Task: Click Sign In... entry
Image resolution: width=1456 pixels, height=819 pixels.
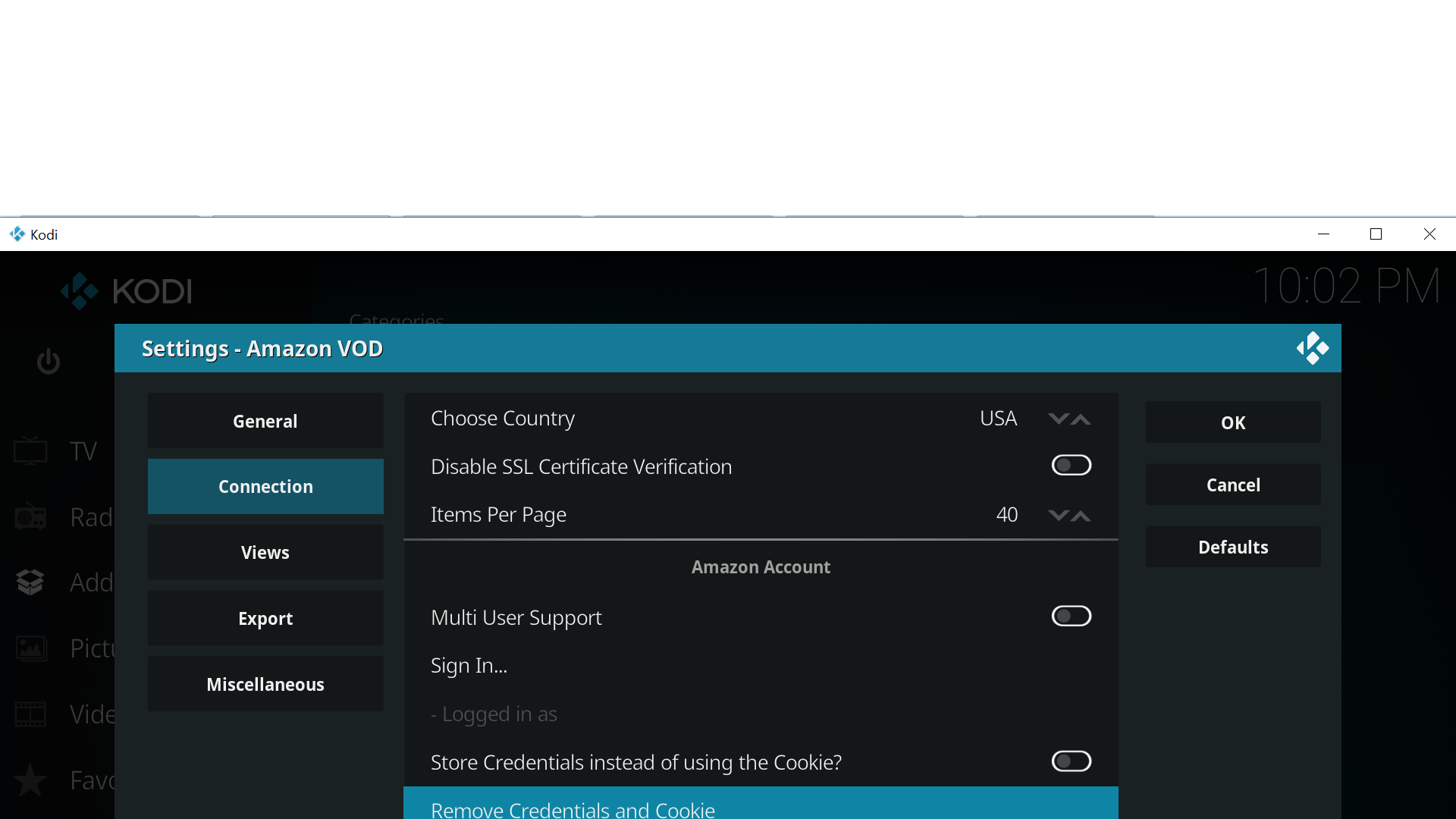Action: point(761,665)
